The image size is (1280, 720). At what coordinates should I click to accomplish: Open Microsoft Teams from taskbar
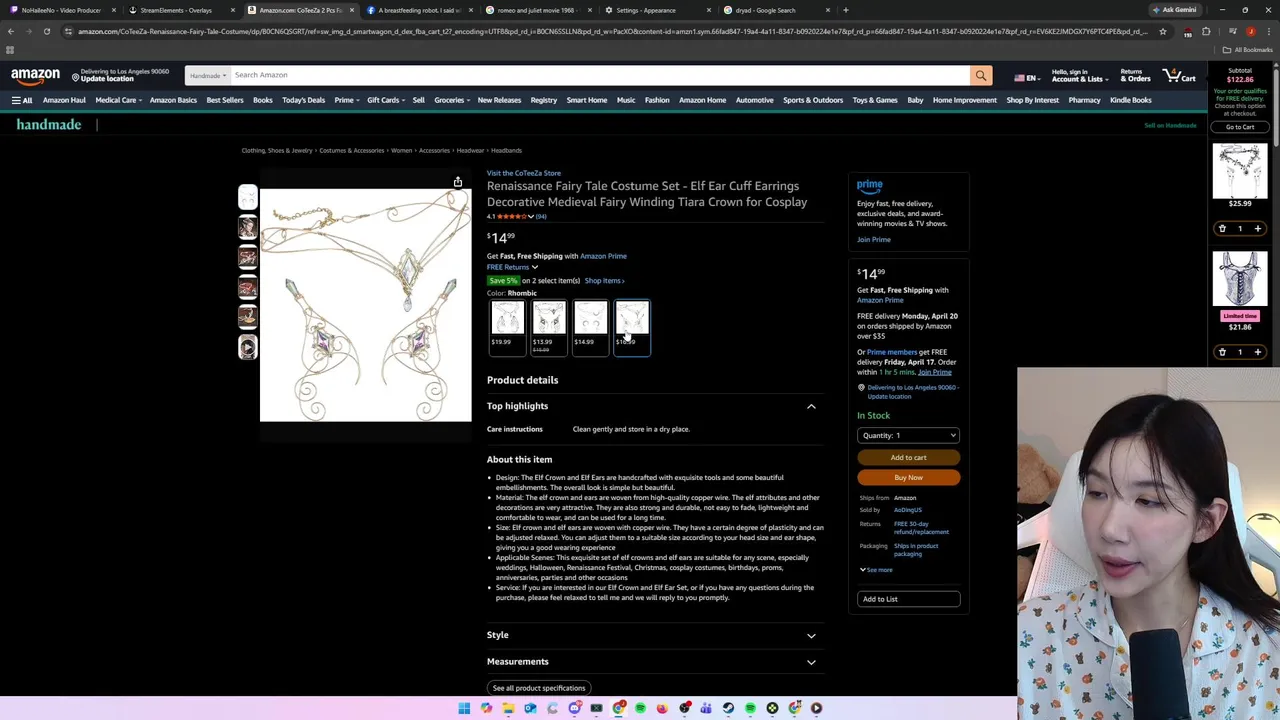[x=706, y=708]
